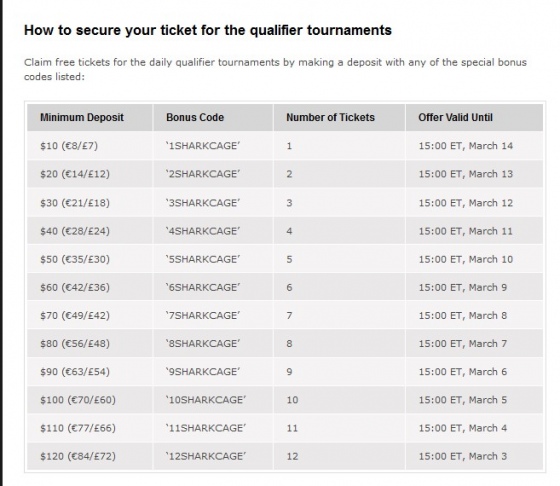Click the '6SHARKCAGE' bonus code
Viewport: 560px width, 486px height.
[203, 287]
